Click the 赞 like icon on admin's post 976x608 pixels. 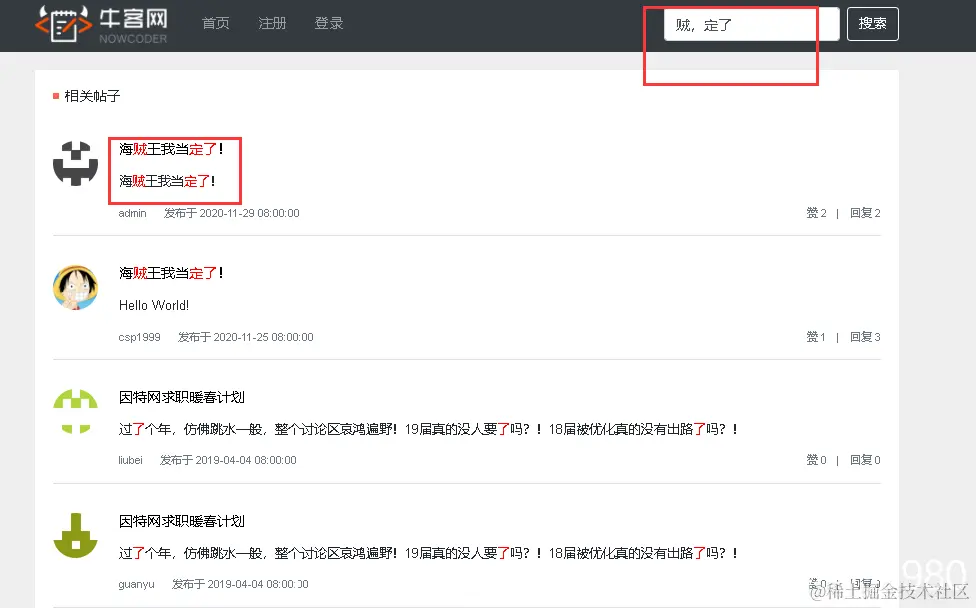(x=812, y=212)
